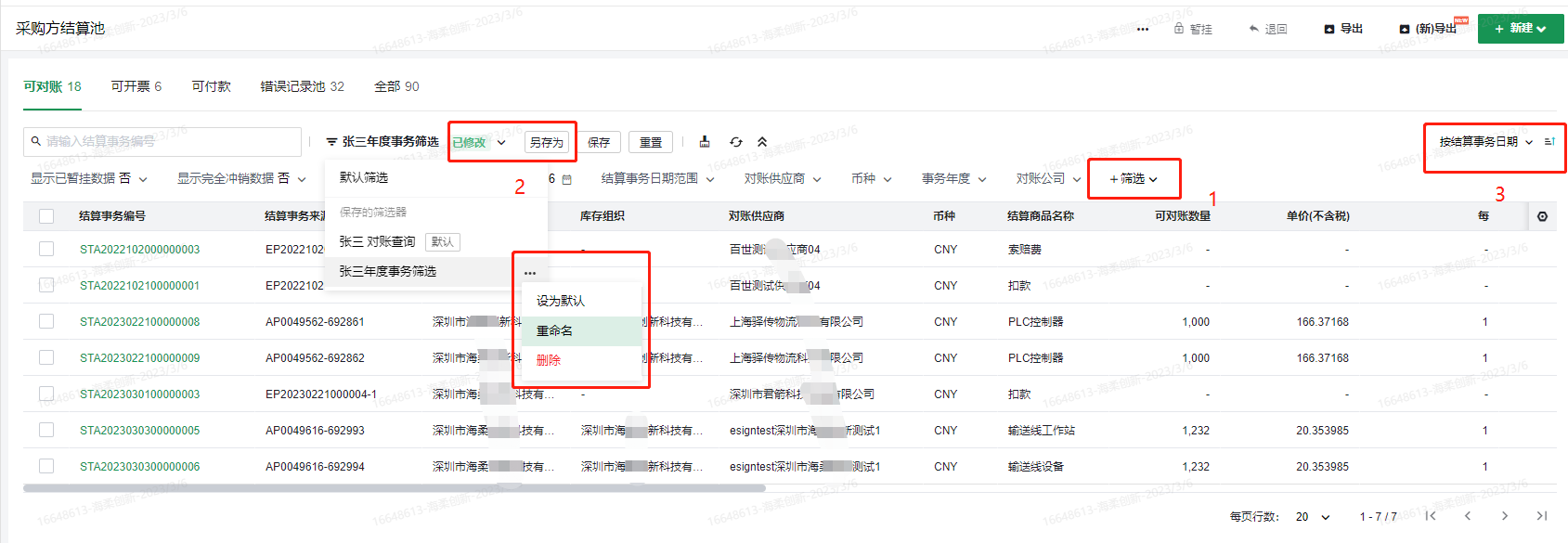This screenshot has width=1568, height=543.
Task: Go to the last page
Action: (1542, 516)
